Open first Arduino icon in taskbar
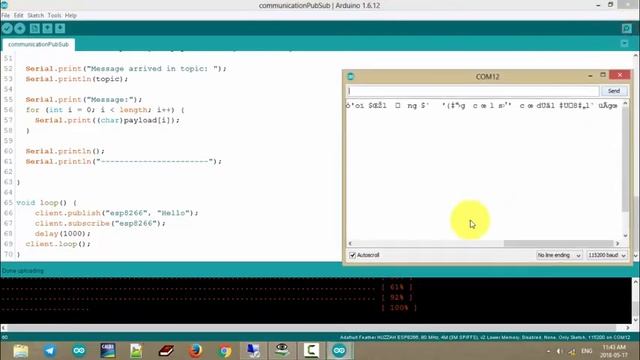This screenshot has height=360, width=640. point(79,351)
